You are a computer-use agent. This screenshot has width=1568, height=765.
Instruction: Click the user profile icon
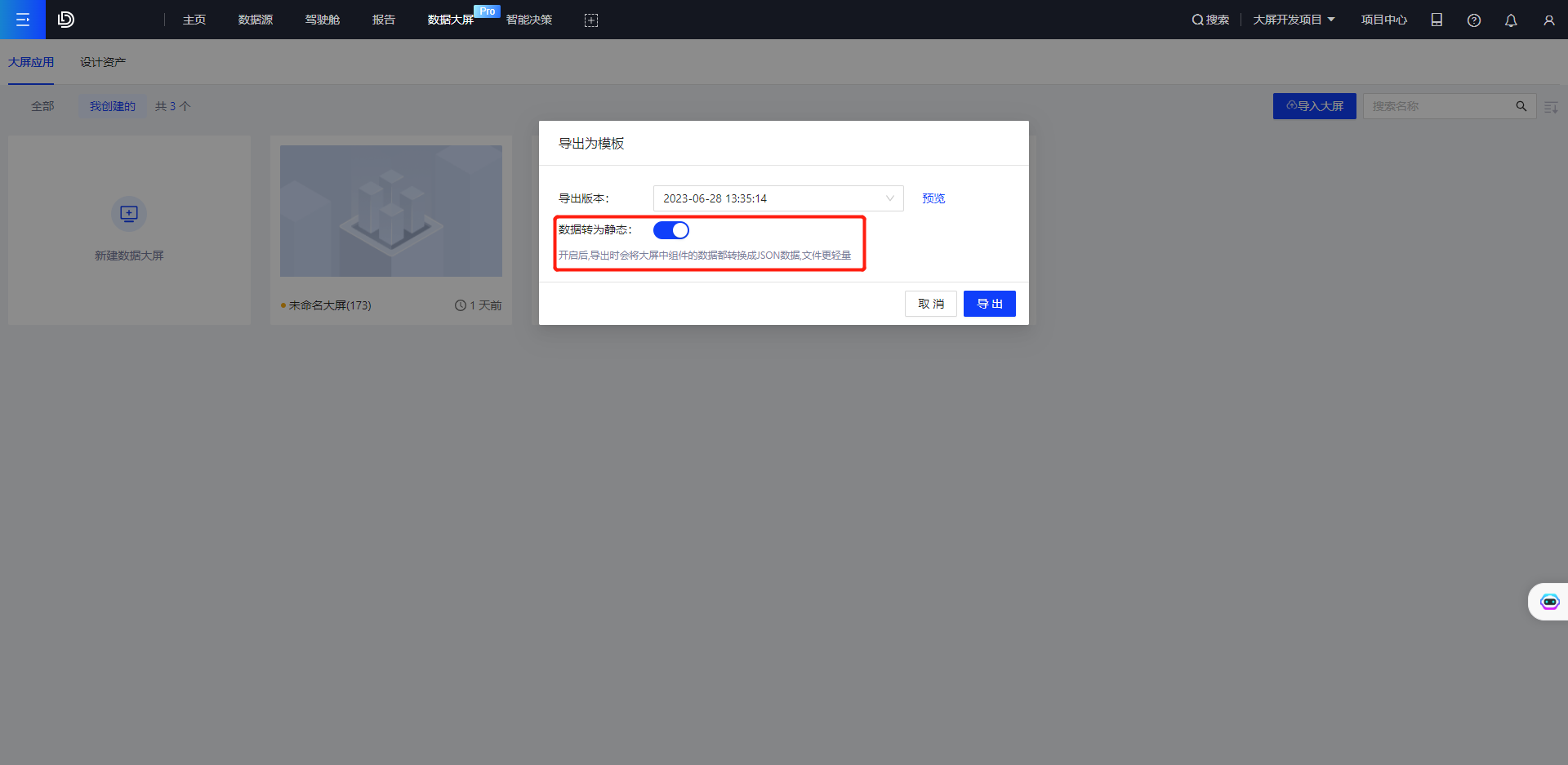coord(1548,20)
